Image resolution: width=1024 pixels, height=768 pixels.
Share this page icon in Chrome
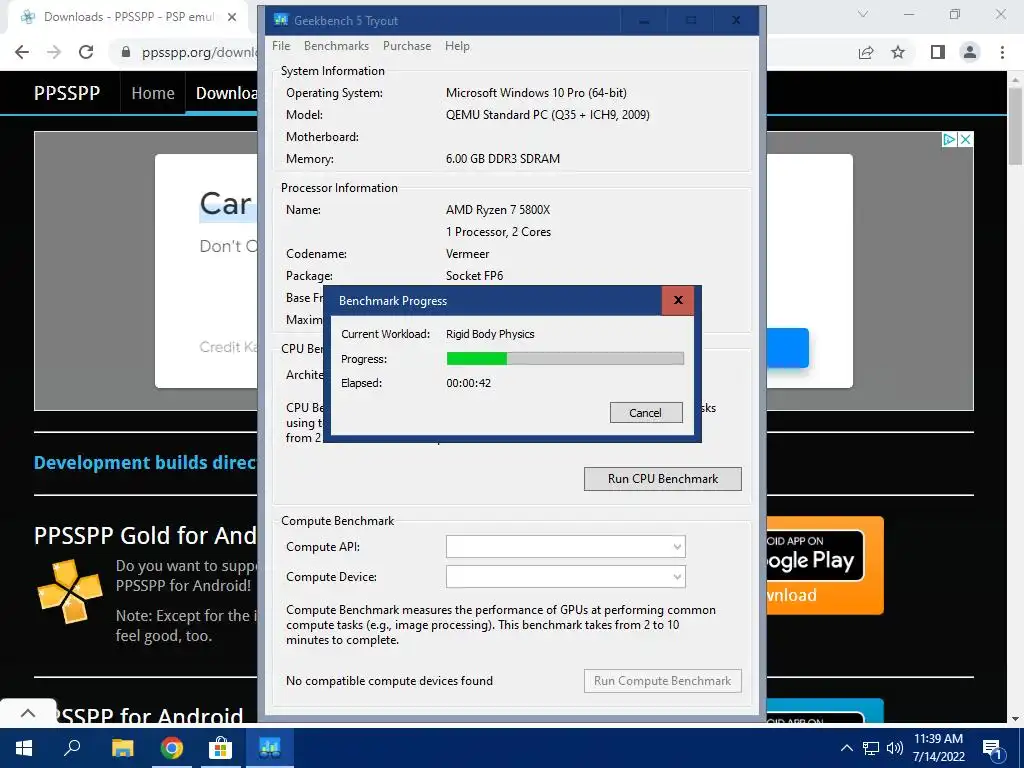pyautogui.click(x=866, y=52)
